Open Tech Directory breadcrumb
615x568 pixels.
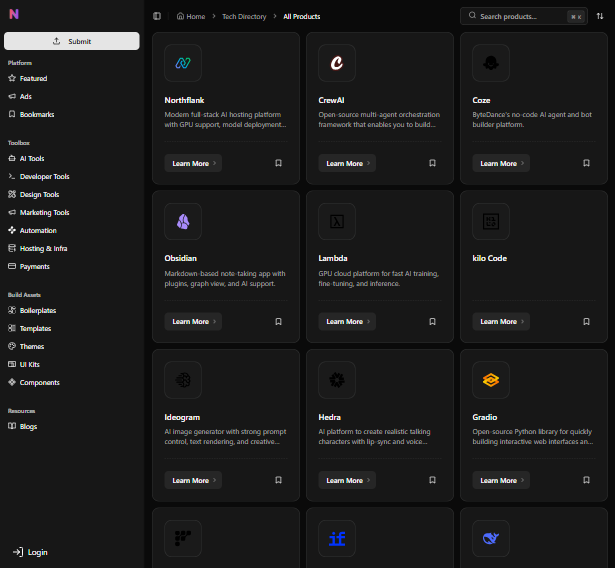click(244, 16)
